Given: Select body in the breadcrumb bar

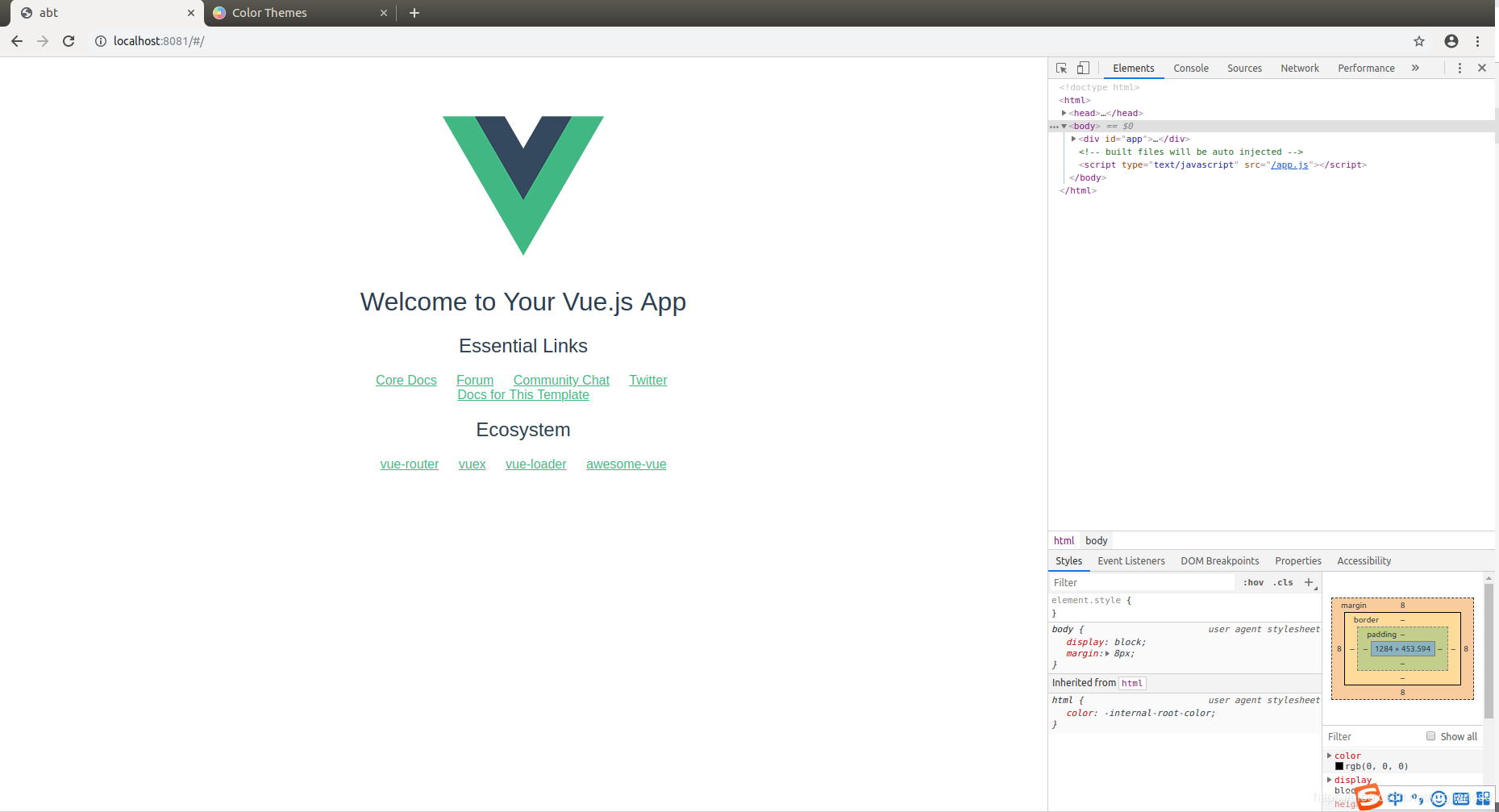Looking at the screenshot, I should click(1097, 540).
